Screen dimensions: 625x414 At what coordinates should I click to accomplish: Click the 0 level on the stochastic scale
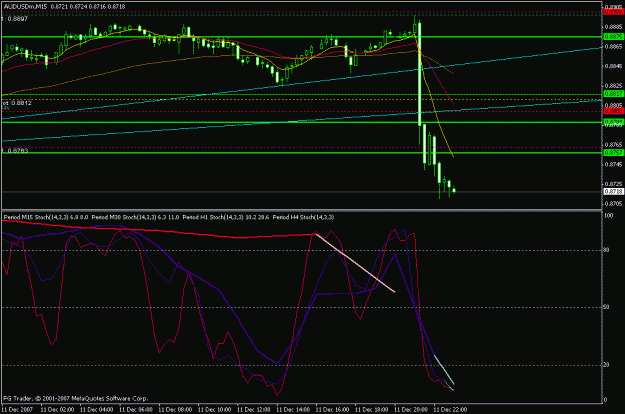(606, 400)
